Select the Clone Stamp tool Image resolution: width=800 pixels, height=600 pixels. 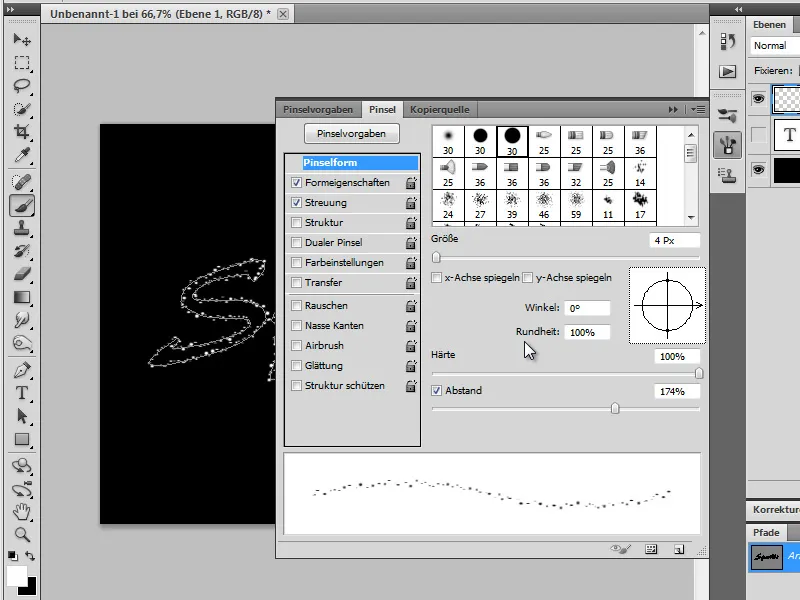coord(21,228)
